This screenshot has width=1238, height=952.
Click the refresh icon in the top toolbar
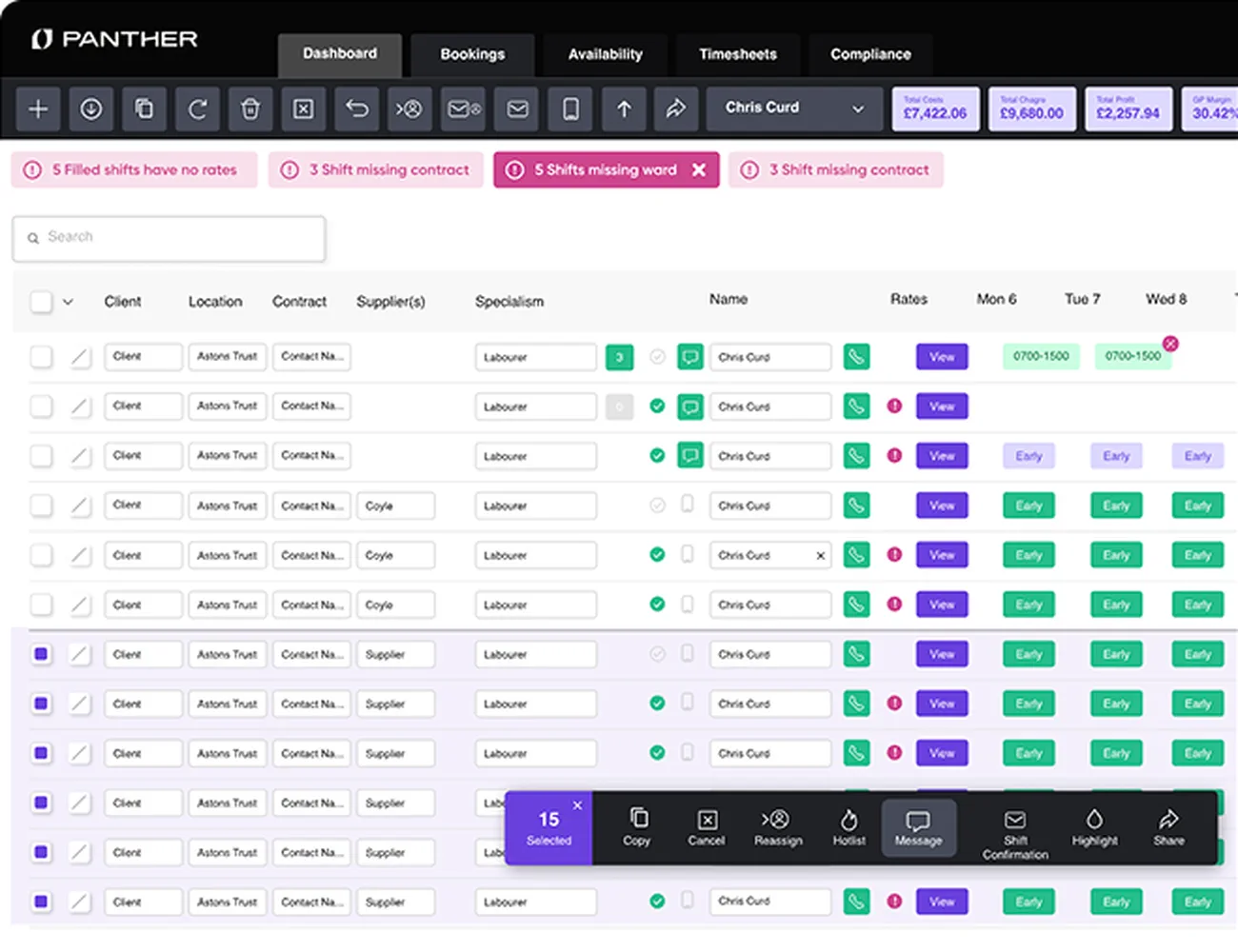point(197,109)
